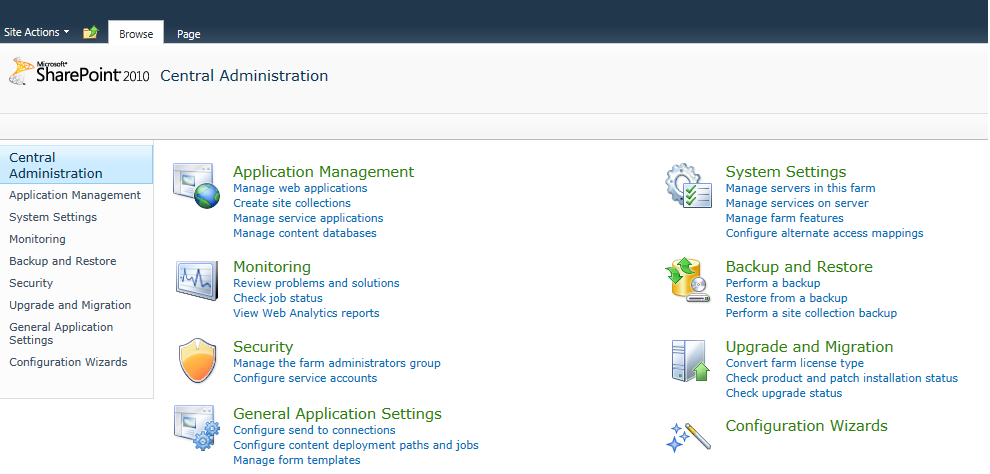Click the Configuration Wizards magic wand icon
Screen dimensions: 990x474
coord(688,436)
